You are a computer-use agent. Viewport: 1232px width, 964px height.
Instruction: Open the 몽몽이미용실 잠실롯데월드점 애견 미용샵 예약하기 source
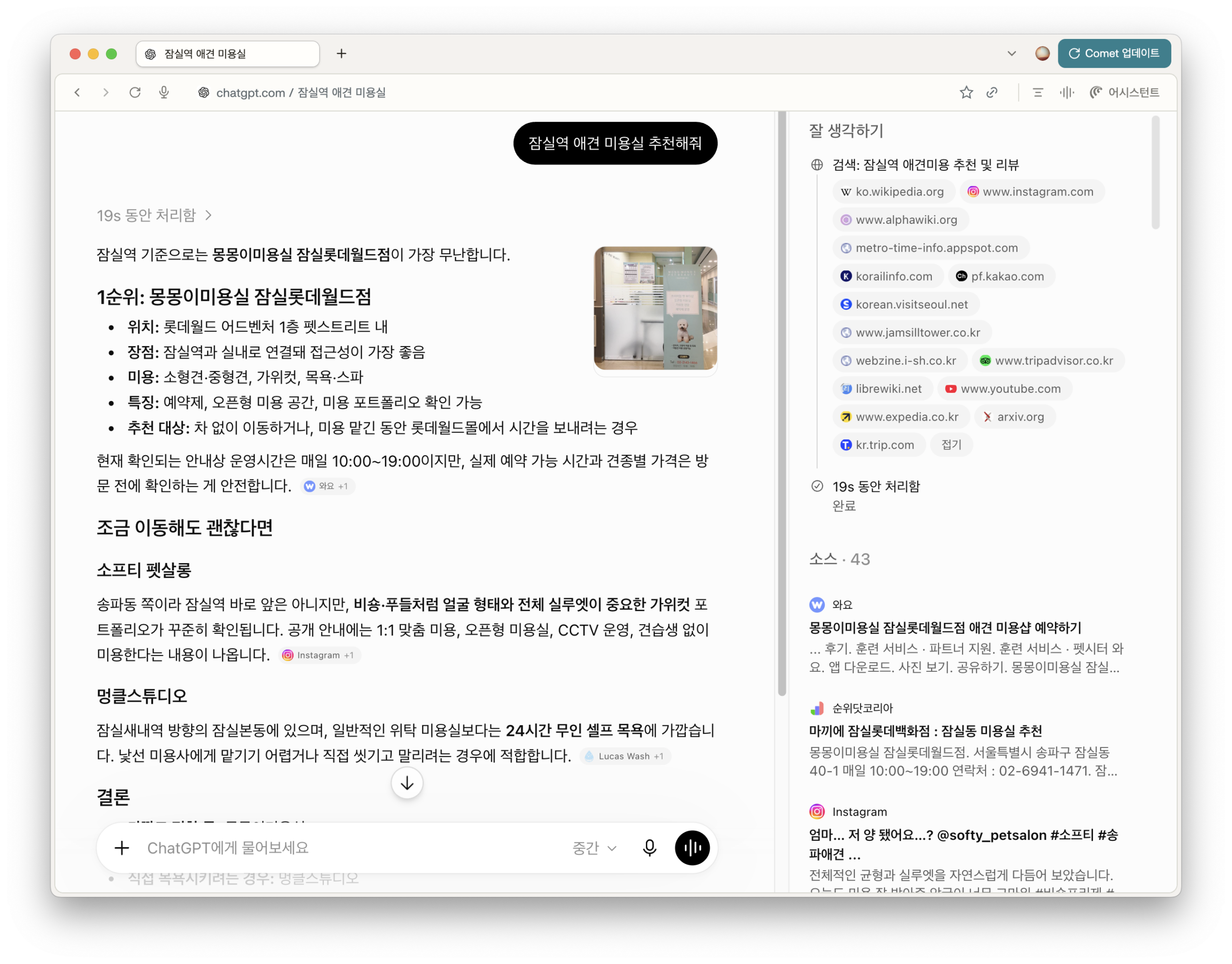click(x=945, y=628)
